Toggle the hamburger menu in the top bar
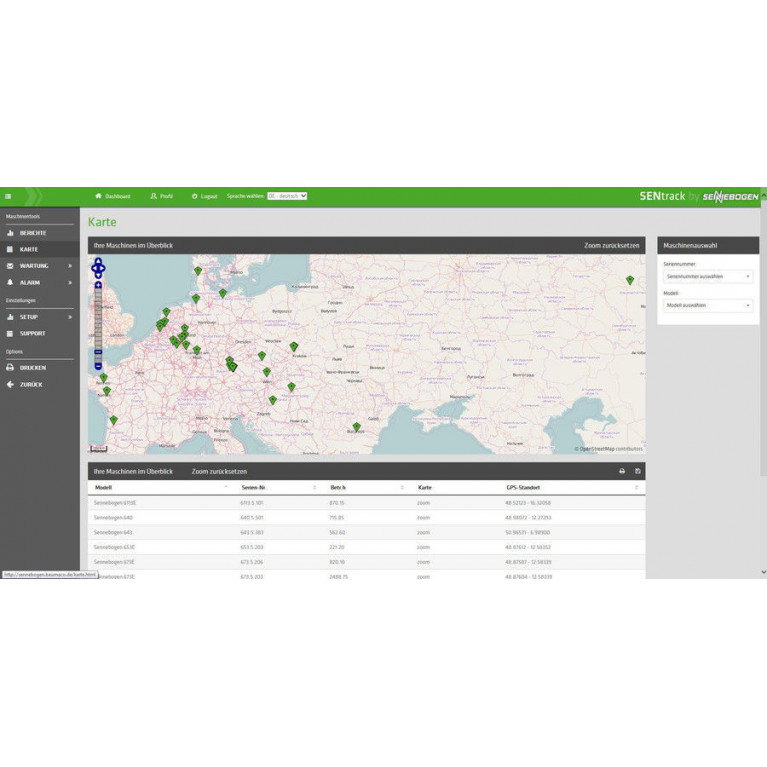This screenshot has height=767, width=767. [x=8, y=197]
